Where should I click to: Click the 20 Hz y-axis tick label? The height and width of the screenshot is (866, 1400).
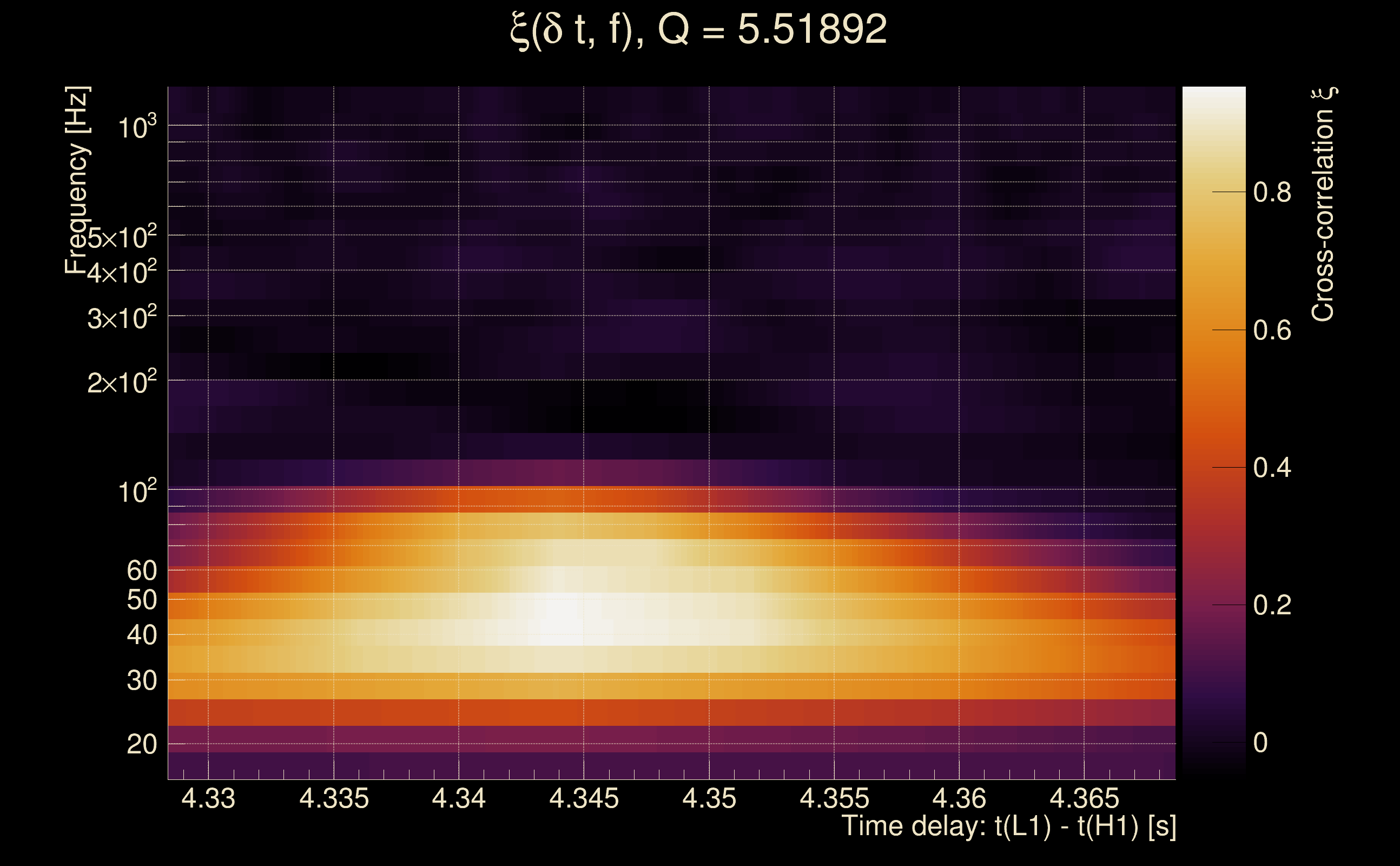click(141, 745)
